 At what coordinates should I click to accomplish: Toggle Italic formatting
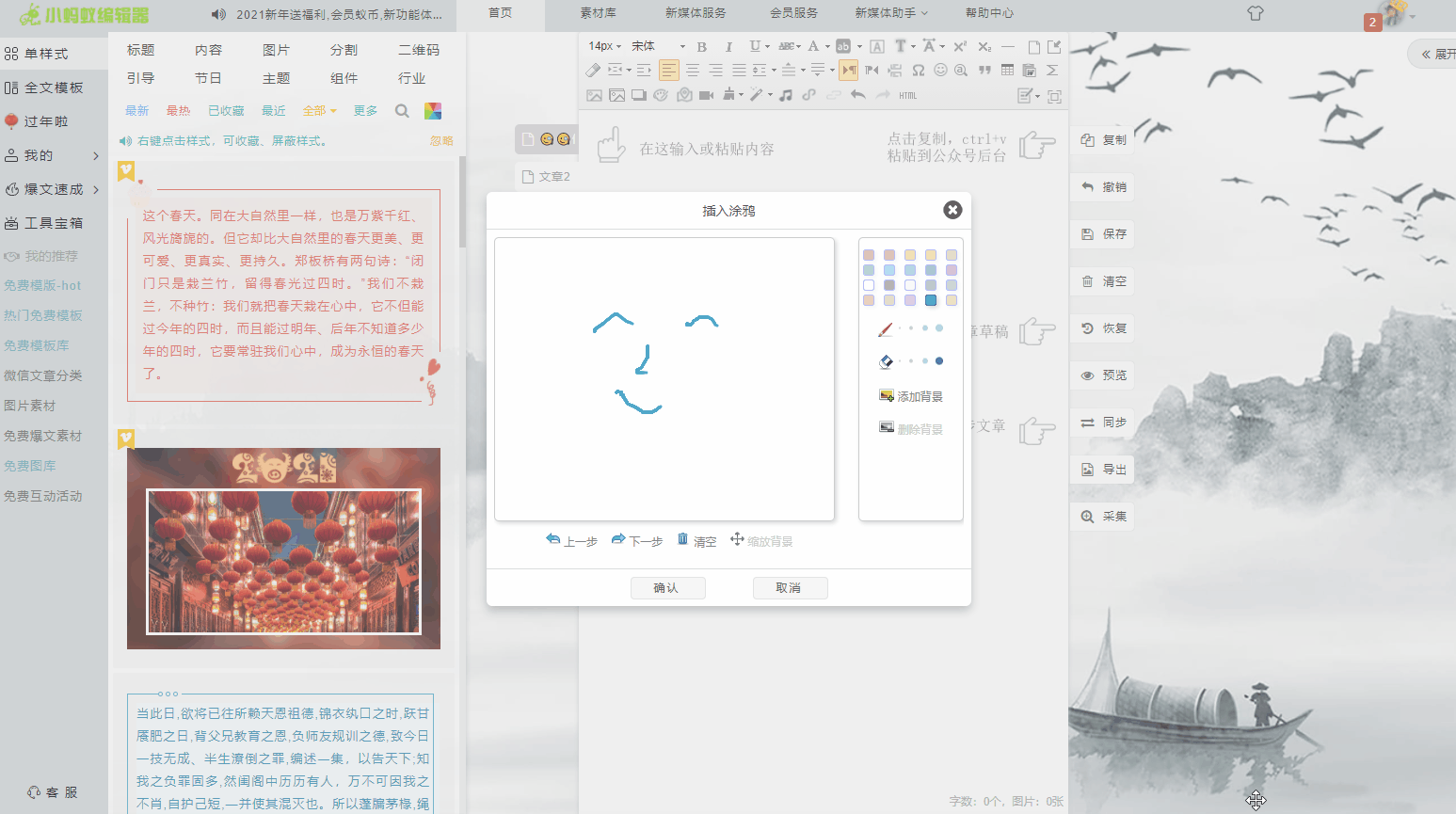click(728, 46)
